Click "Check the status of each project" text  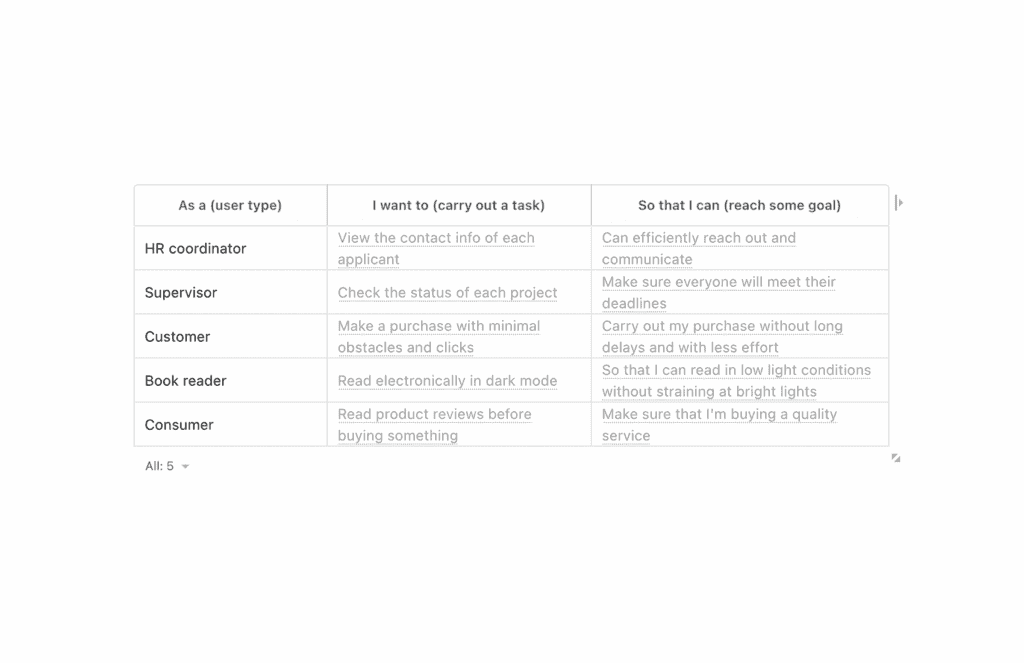point(447,293)
